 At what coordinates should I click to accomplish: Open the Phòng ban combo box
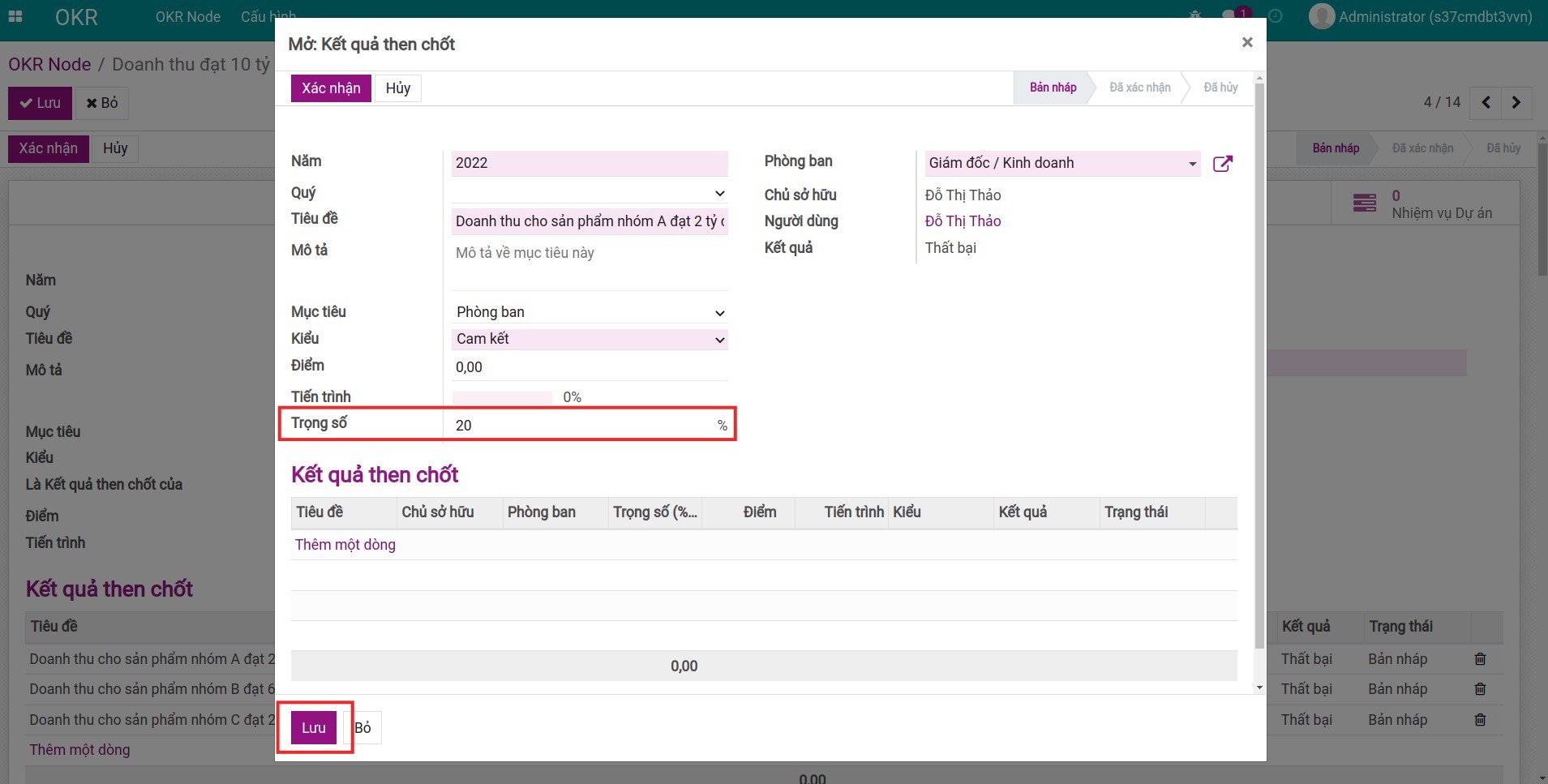click(x=1061, y=164)
